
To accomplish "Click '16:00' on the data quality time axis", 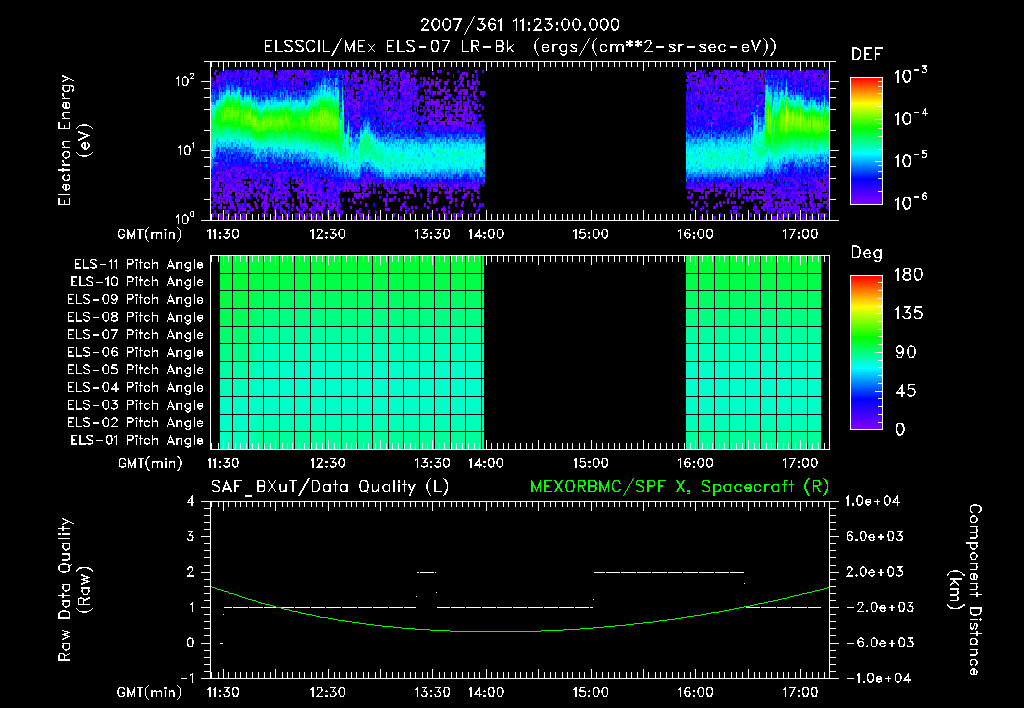I will pyautogui.click(x=695, y=692).
